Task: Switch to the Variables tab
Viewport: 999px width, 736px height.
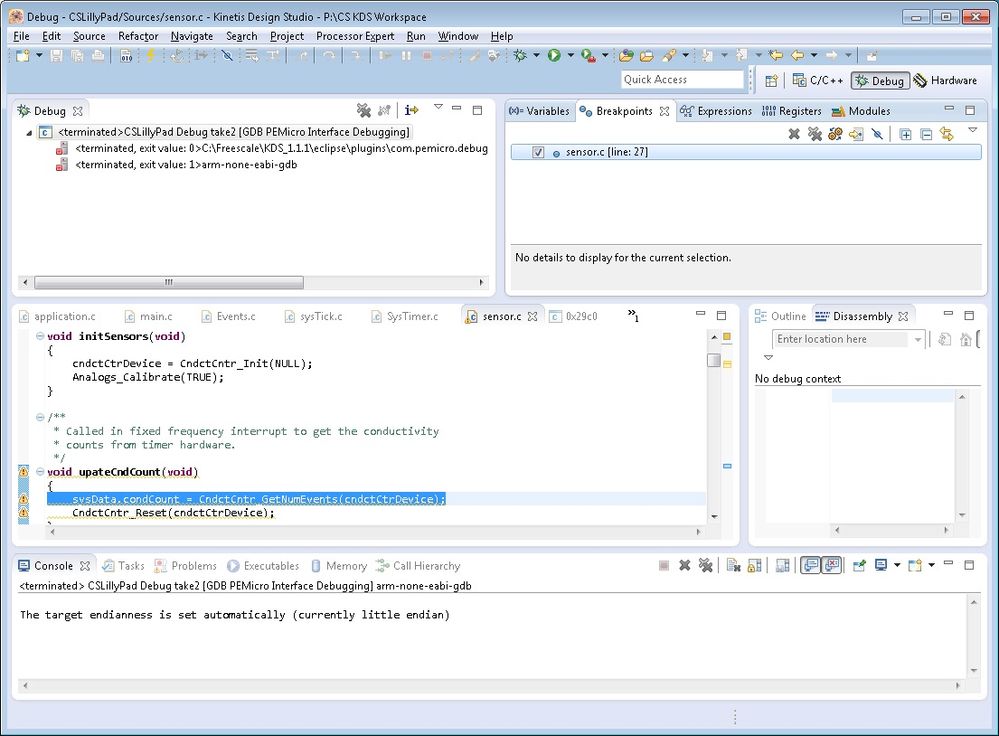Action: (x=539, y=111)
